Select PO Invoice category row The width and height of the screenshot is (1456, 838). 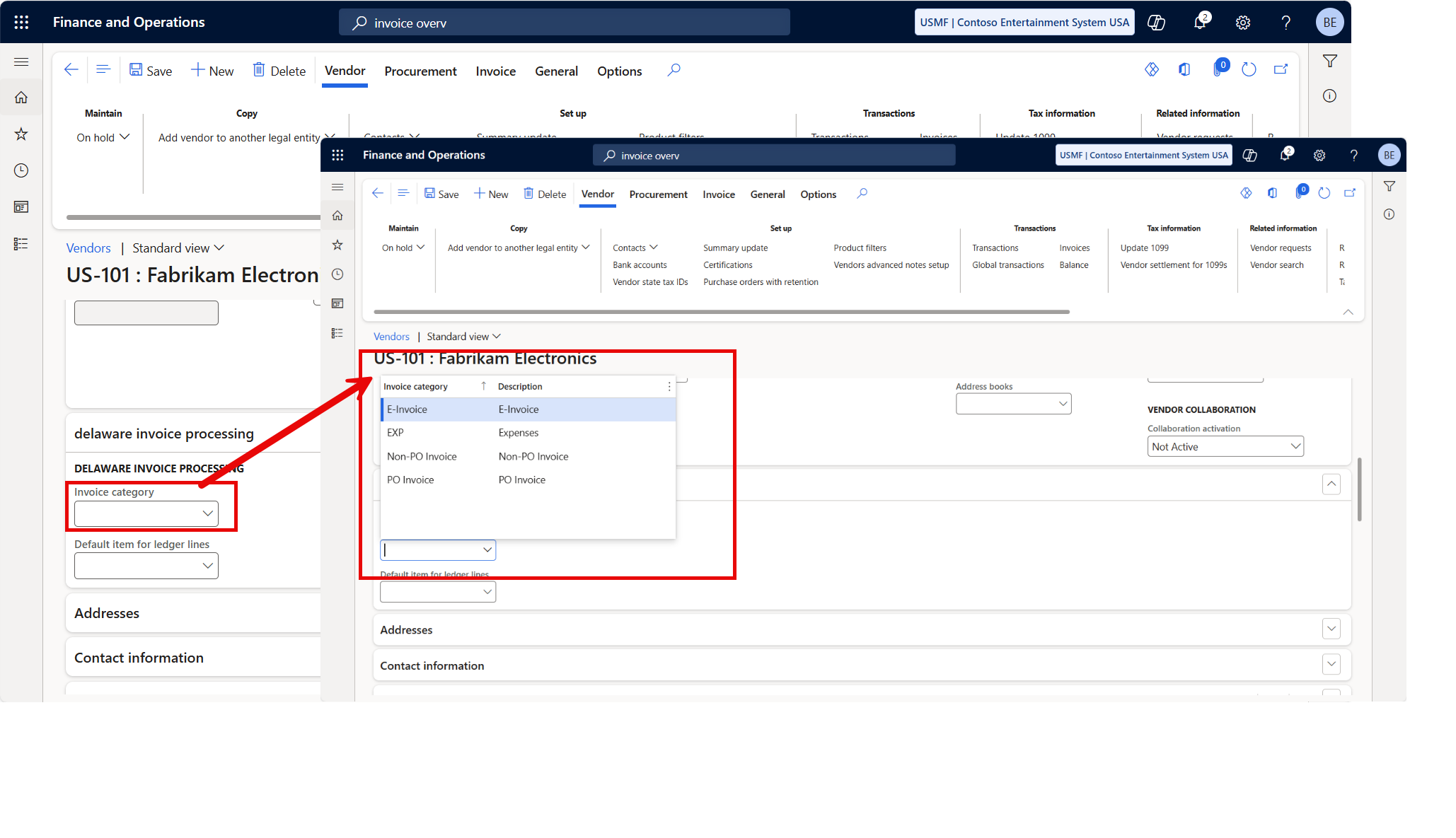[528, 480]
